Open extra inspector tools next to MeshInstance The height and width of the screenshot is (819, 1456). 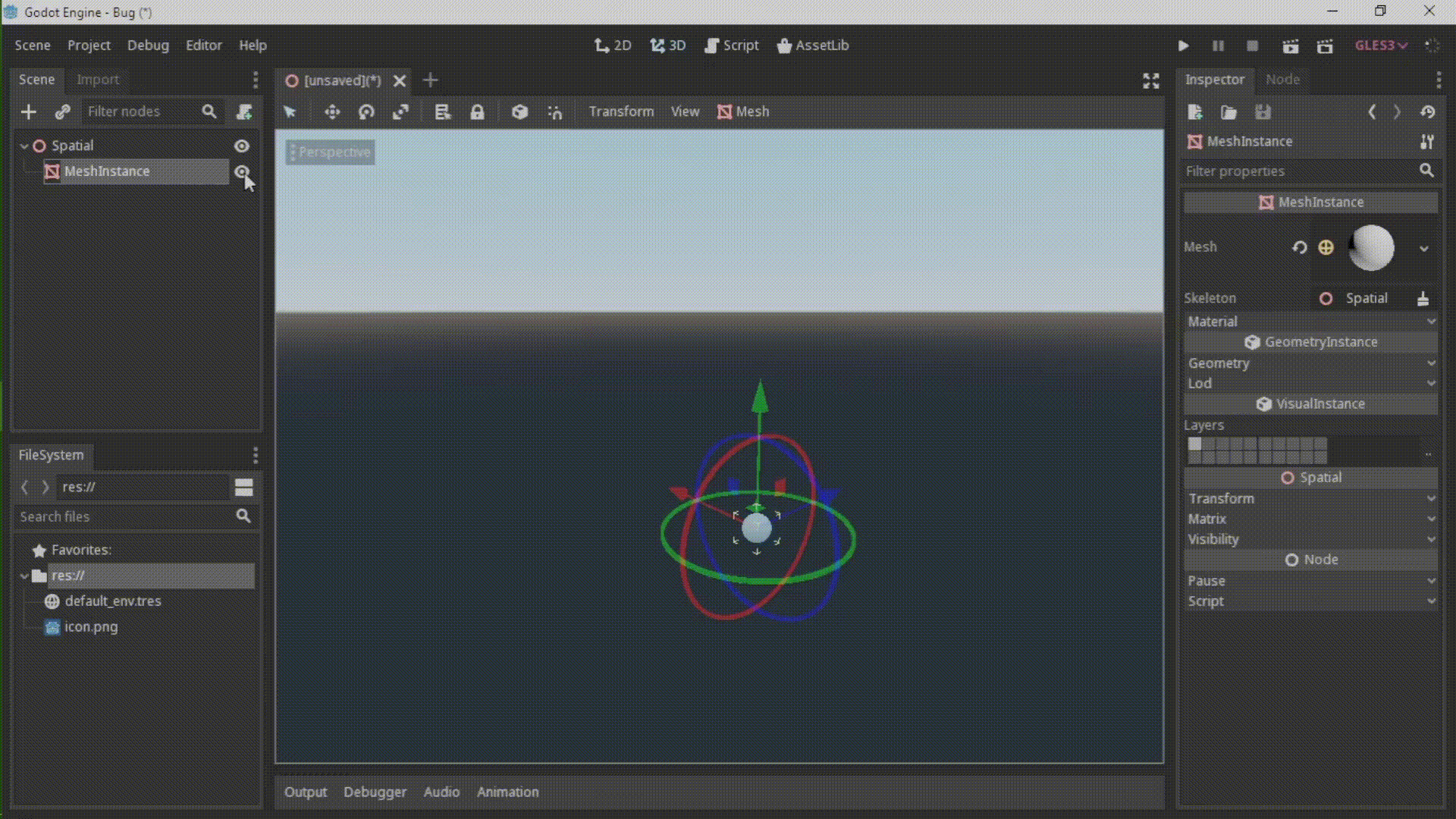coord(1427,141)
